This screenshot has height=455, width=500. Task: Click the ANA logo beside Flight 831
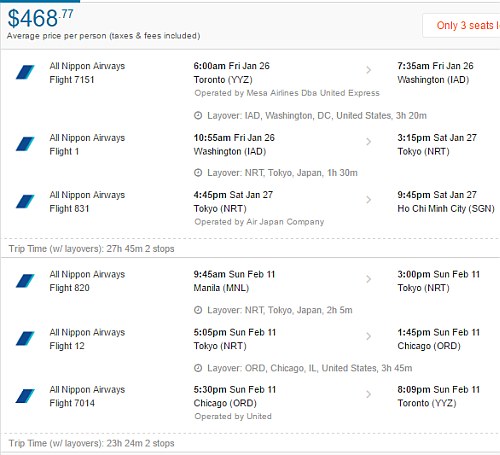pyautogui.click(x=25, y=201)
